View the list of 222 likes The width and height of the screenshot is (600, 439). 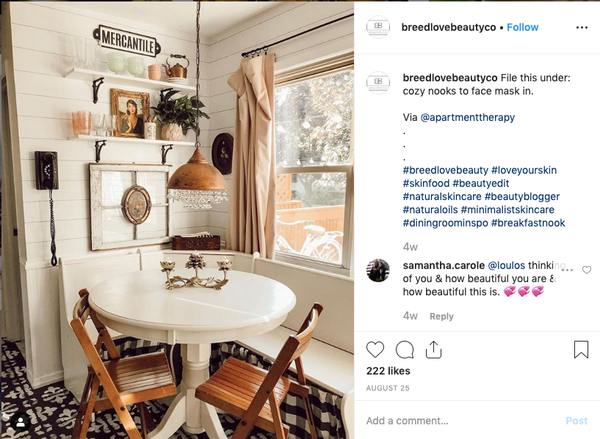388,371
